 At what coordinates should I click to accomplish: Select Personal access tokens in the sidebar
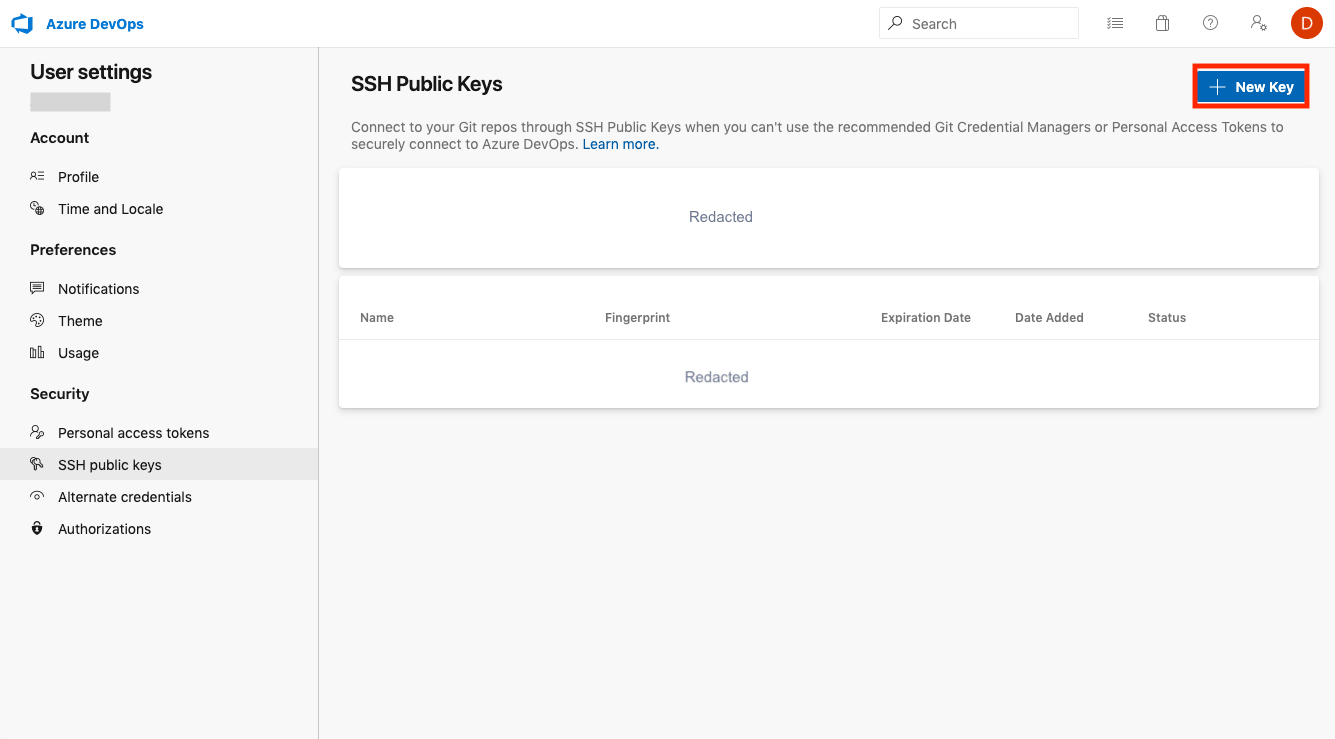coord(133,432)
